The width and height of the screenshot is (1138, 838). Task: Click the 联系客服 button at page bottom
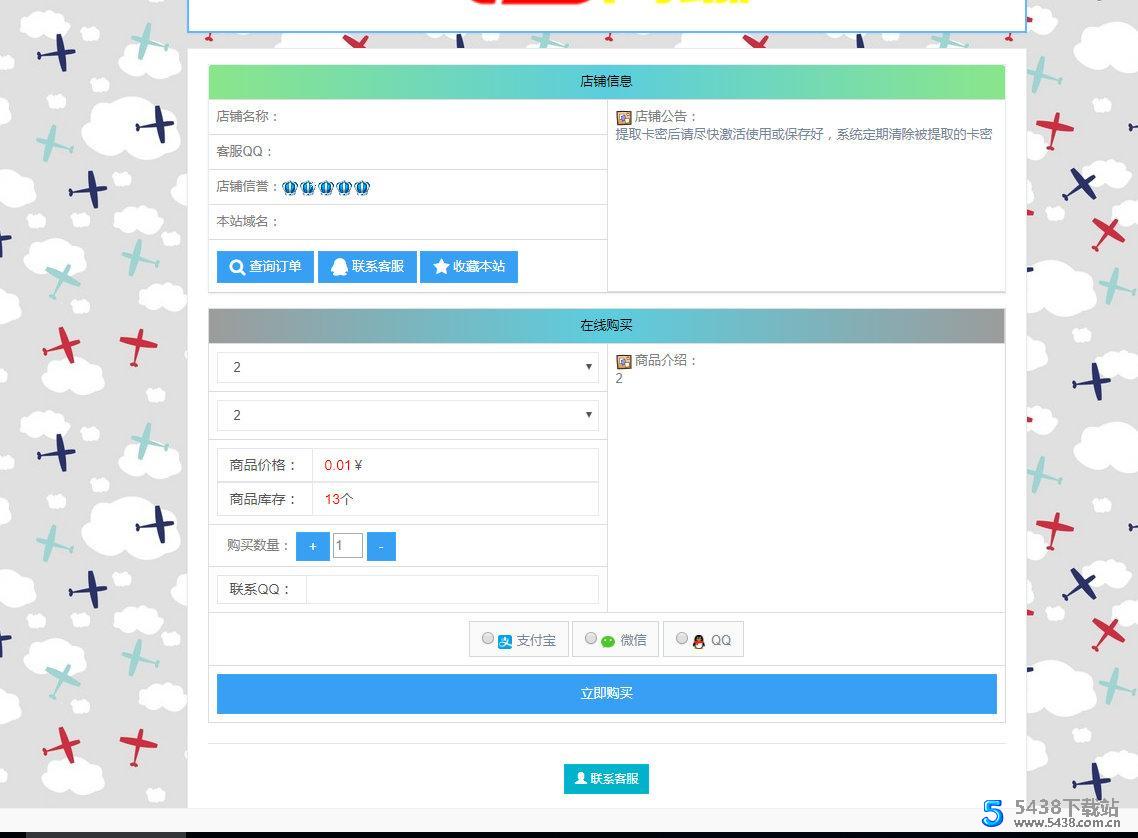coord(606,778)
